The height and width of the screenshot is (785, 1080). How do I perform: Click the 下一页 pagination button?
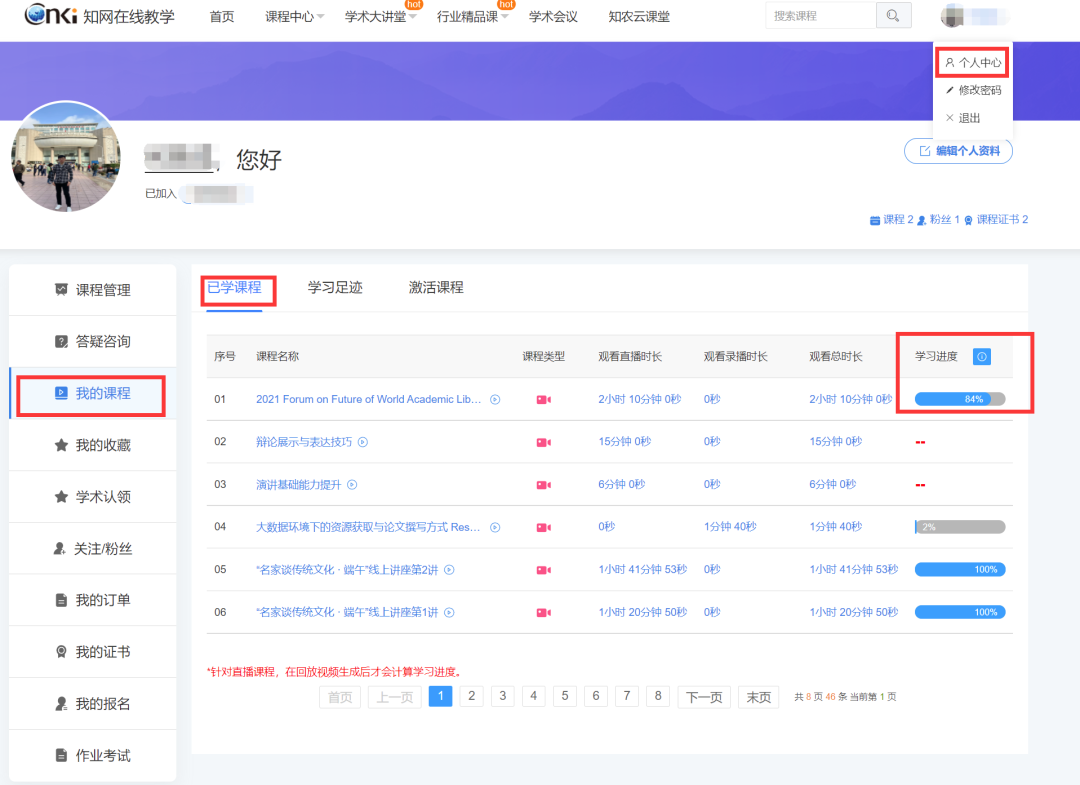[x=704, y=697]
